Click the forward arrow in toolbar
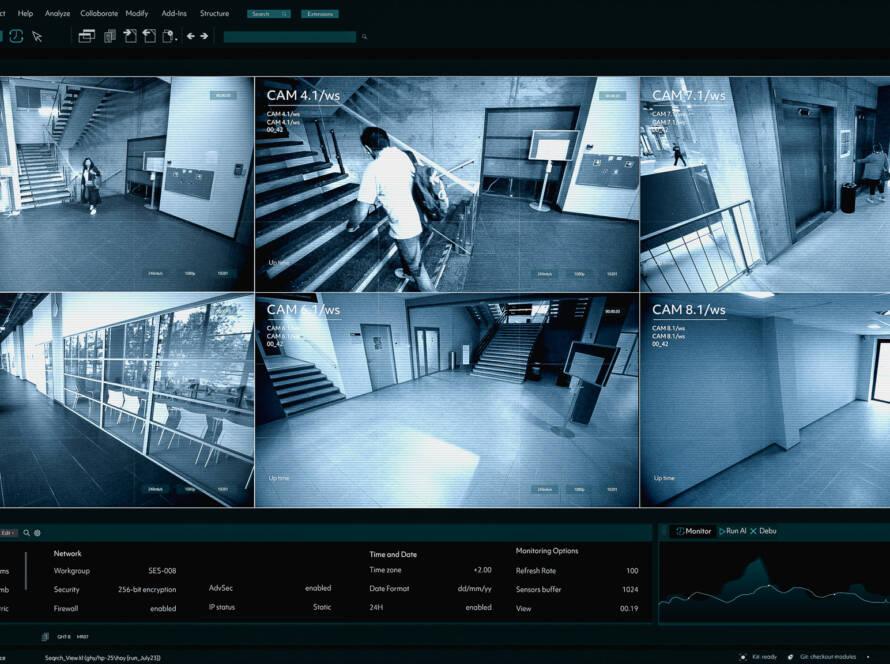 (x=204, y=36)
